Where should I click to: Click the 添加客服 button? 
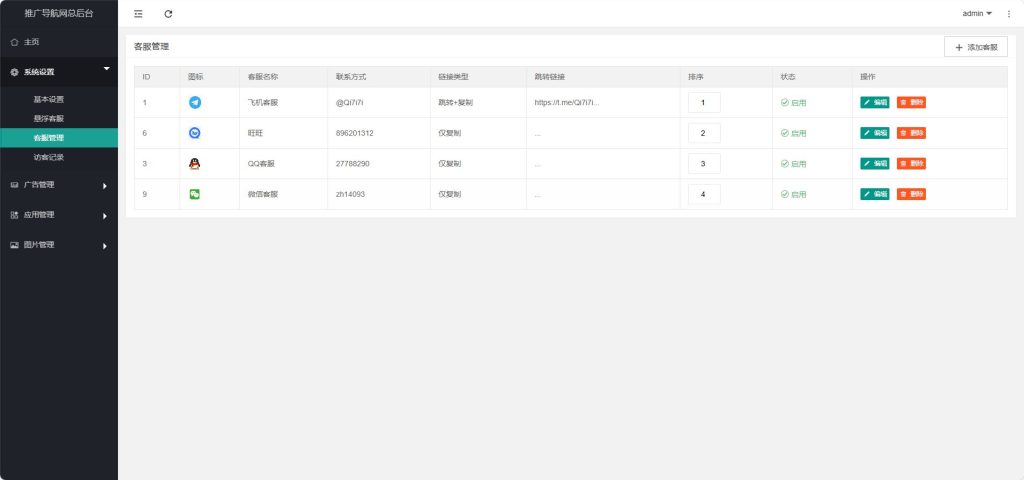[976, 47]
